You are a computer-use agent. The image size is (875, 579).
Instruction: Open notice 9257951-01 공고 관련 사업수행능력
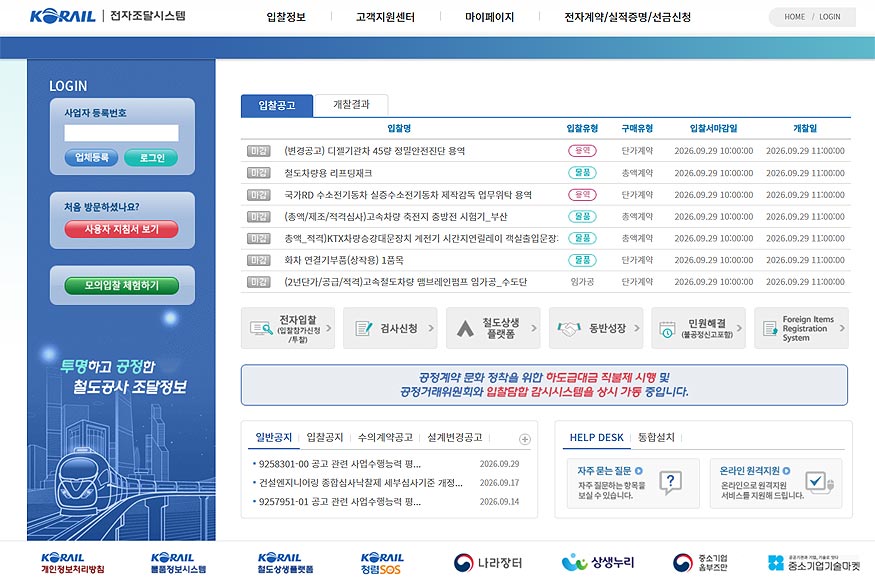coord(340,502)
